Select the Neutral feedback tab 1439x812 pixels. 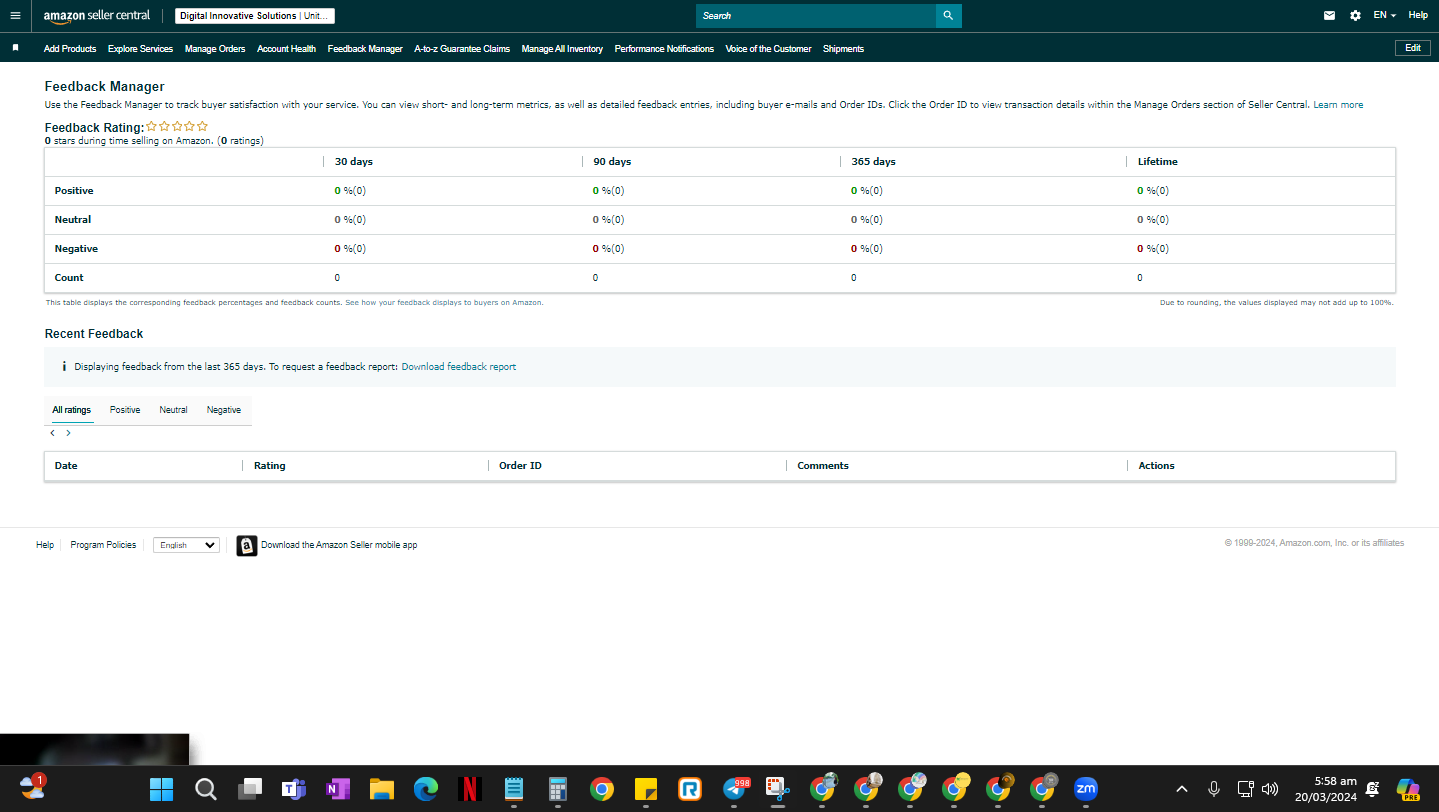pyautogui.click(x=173, y=410)
